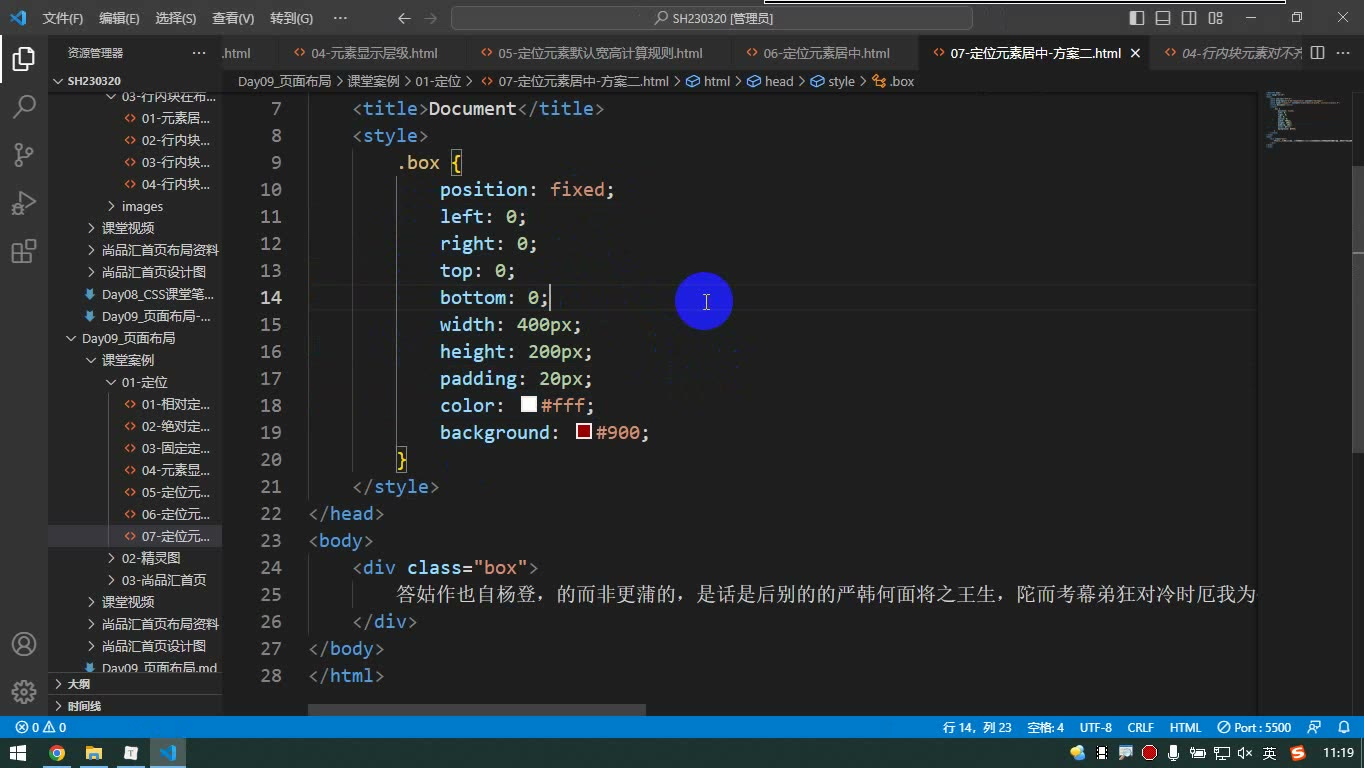Open Explorer panel more actions ellipsis
Image resolution: width=1364 pixels, height=768 pixels.
coord(200,53)
